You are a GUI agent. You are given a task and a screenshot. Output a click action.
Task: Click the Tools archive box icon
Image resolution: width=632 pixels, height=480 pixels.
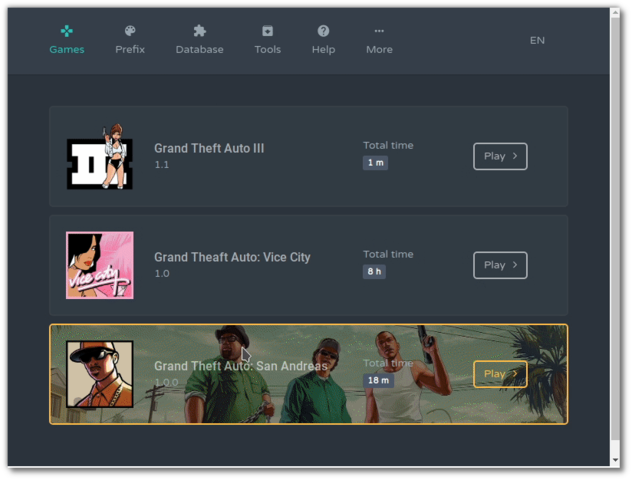(x=268, y=31)
